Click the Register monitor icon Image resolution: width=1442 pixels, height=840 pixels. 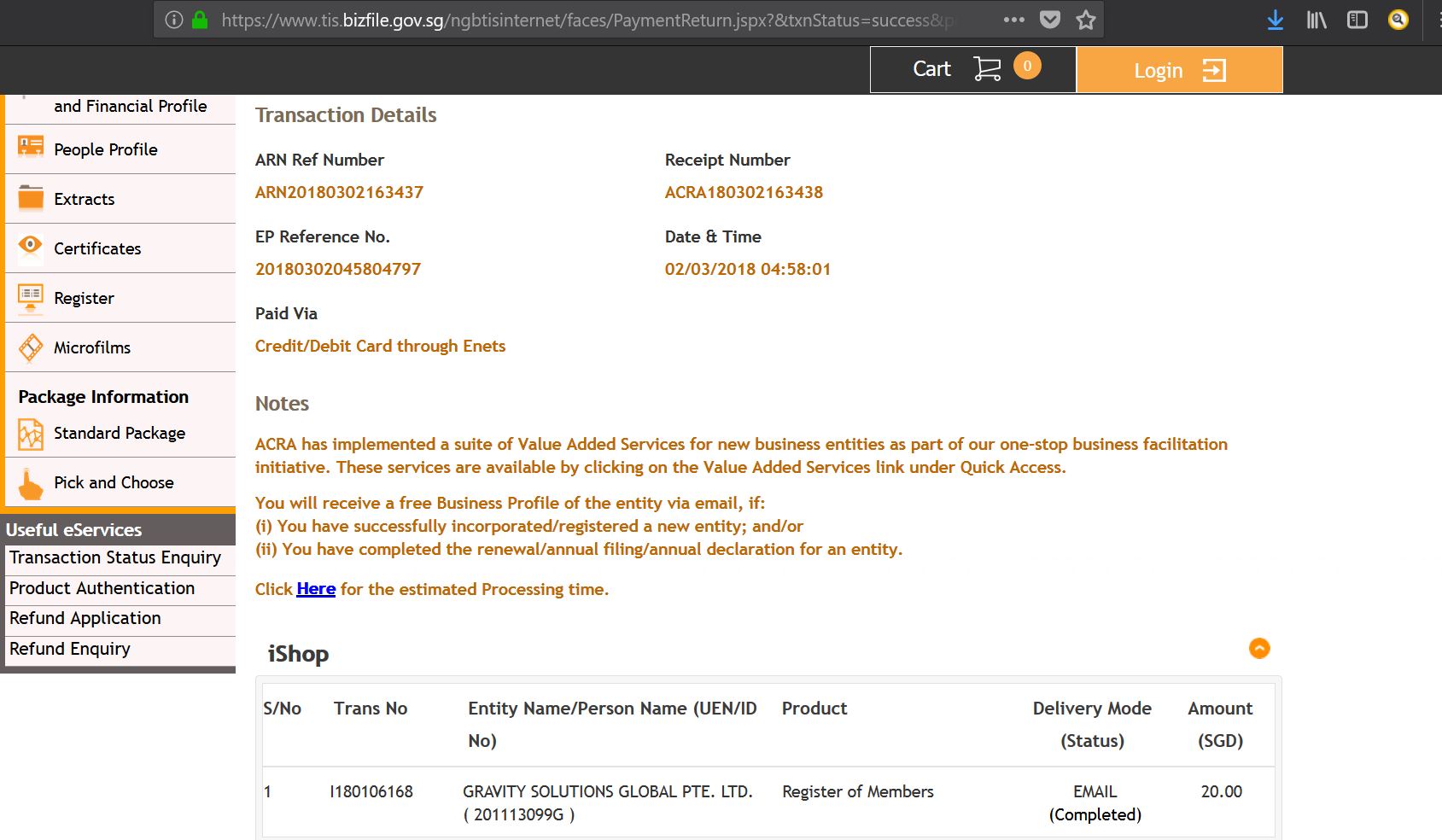pyautogui.click(x=31, y=297)
